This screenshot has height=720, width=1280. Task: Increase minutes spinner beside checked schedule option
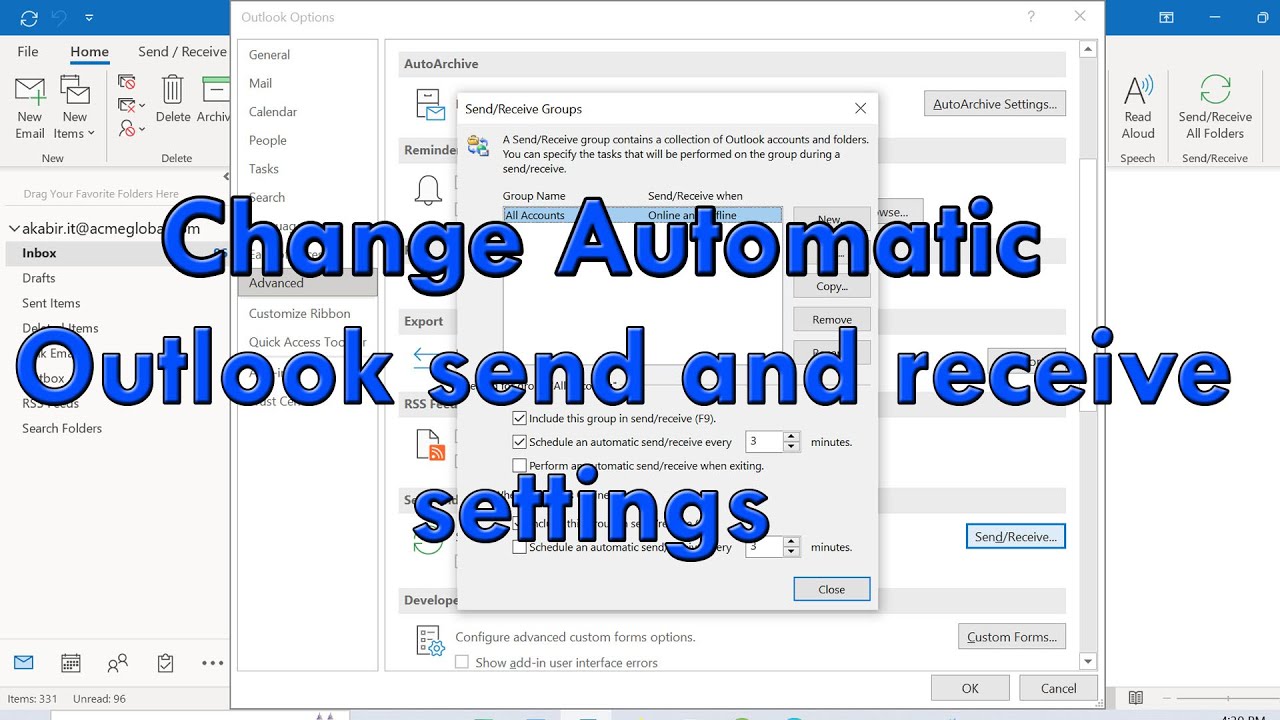pyautogui.click(x=792, y=436)
